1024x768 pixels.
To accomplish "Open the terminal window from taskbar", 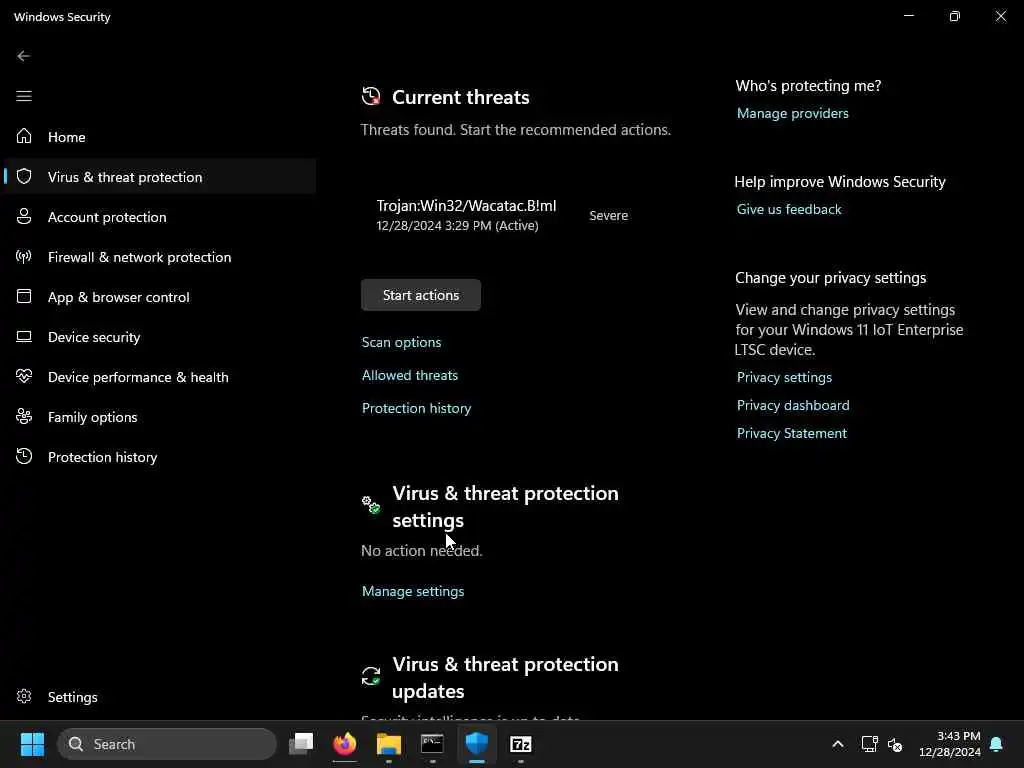I will click(432, 744).
